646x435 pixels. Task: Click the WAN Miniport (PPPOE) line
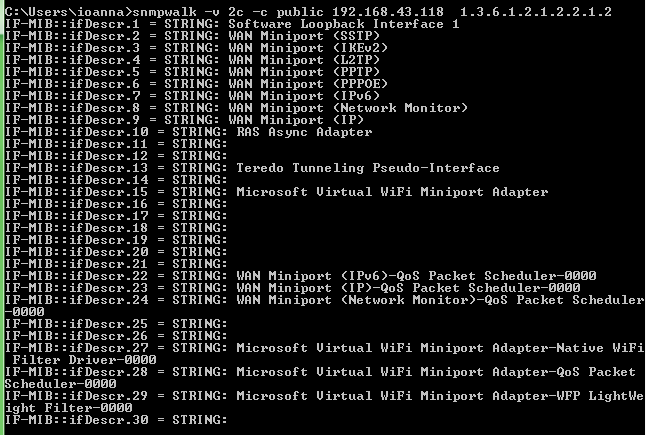click(x=196, y=84)
